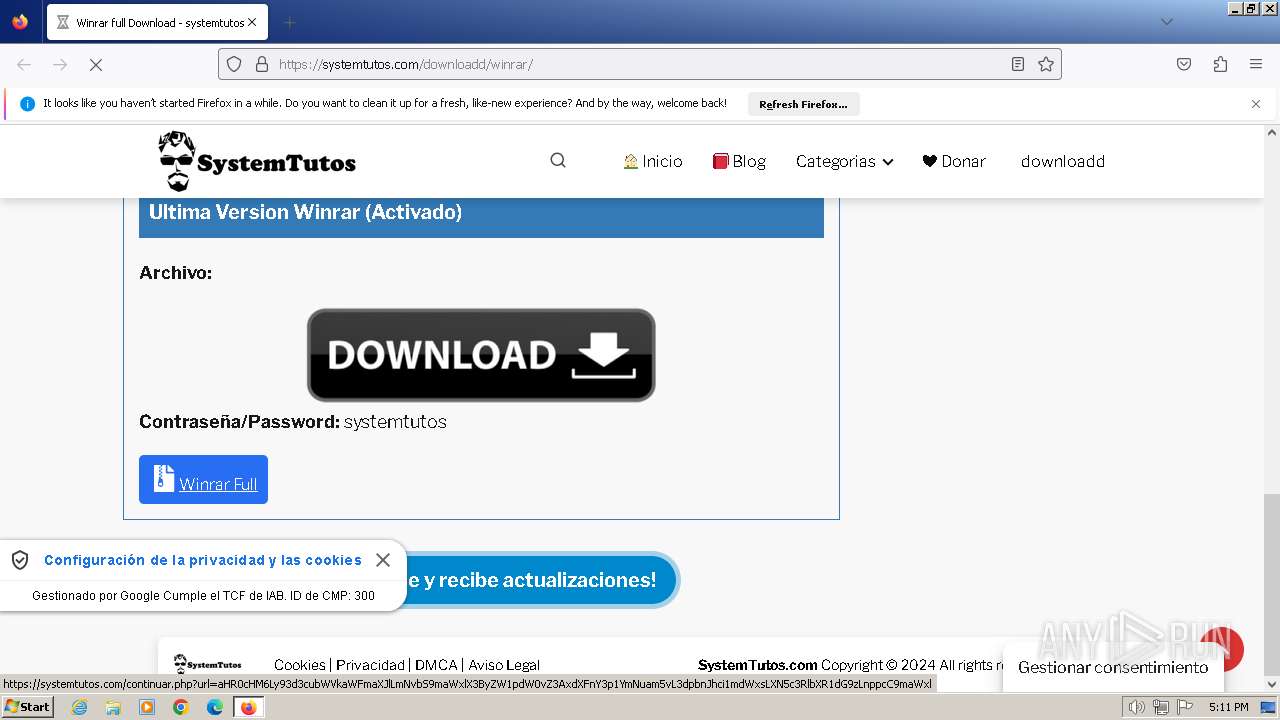
Task: Open Action Center flag icon
Action: 1183,707
